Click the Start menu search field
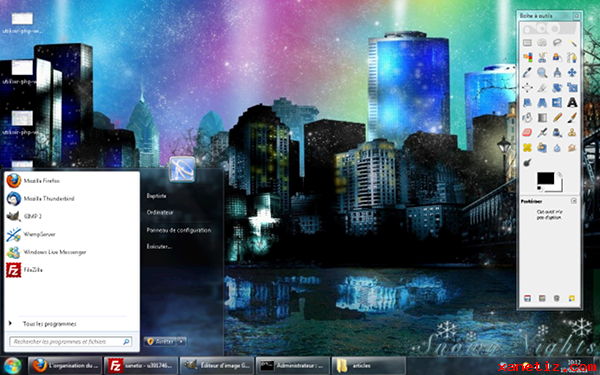Screen dimensions: 600x375 tap(71, 341)
